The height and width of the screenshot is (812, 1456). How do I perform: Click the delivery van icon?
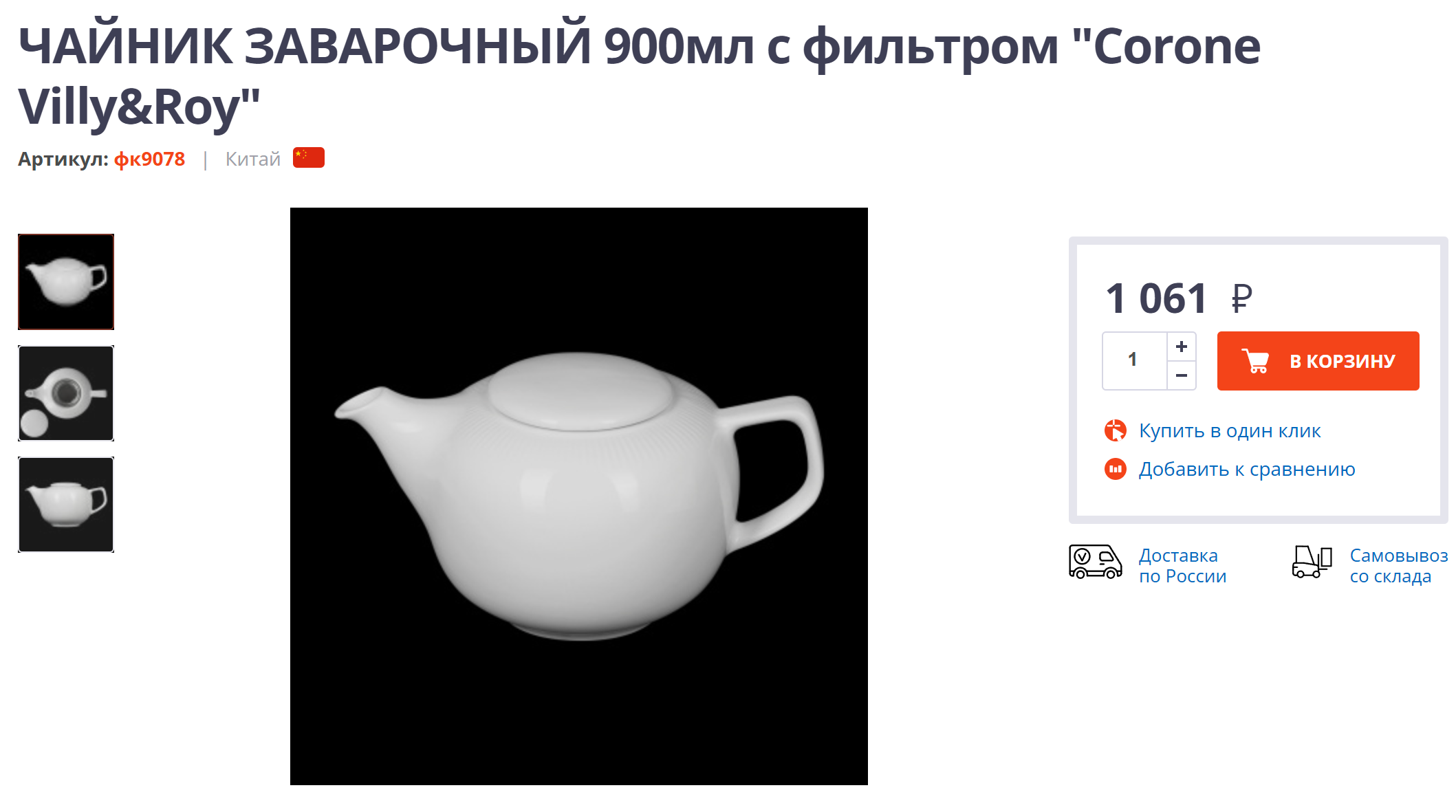tap(1096, 562)
